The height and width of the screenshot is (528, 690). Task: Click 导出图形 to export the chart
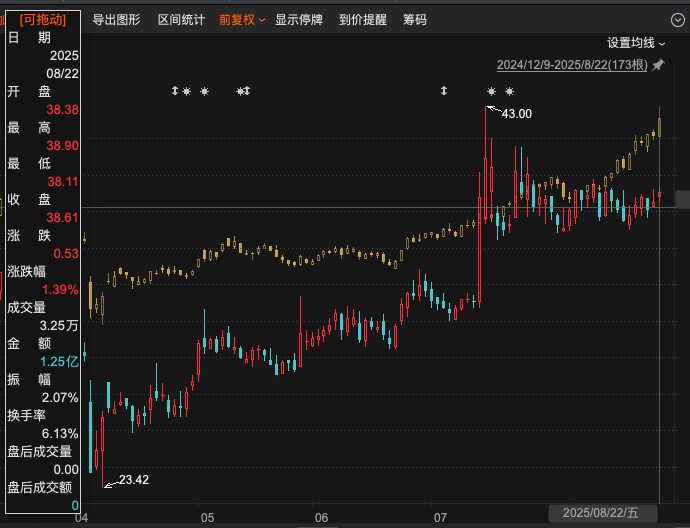pos(116,19)
